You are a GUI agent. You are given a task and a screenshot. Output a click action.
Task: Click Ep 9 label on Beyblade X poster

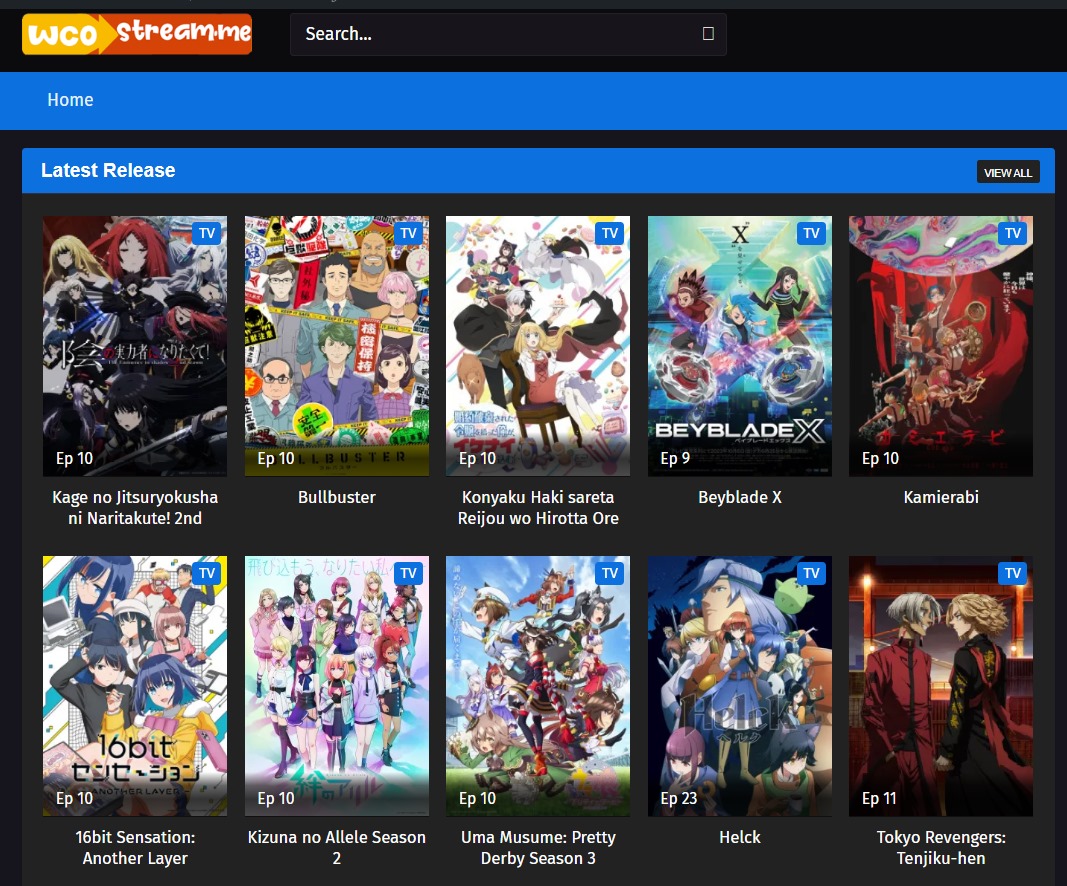tap(675, 459)
